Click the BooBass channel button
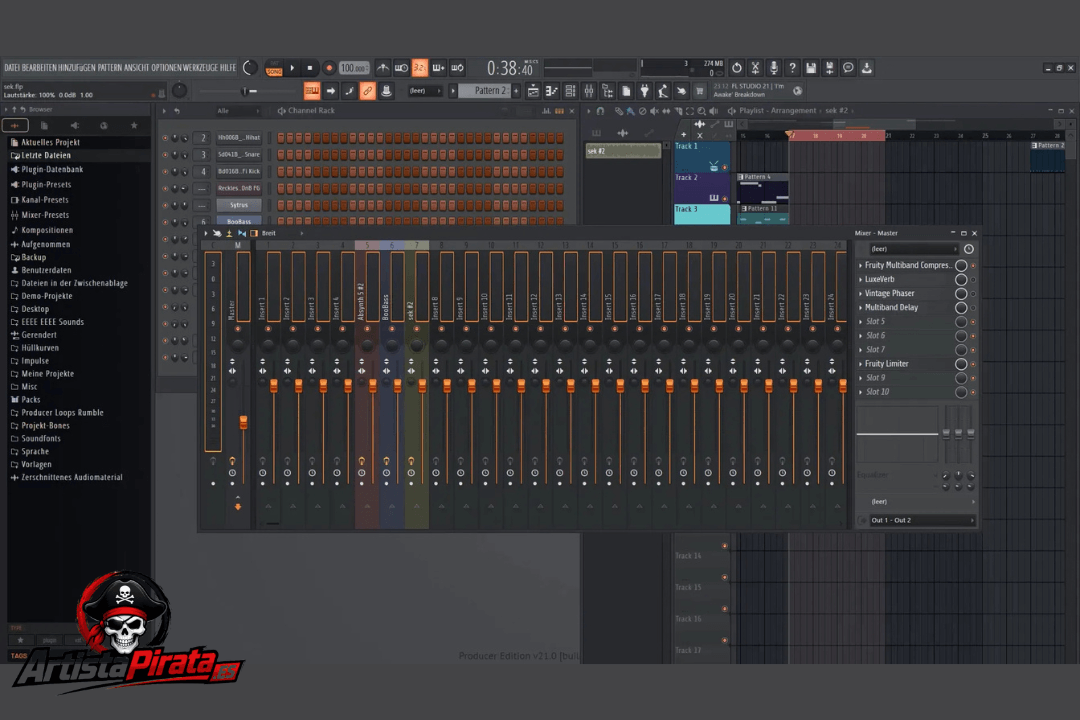1080x720 pixels. pyautogui.click(x=239, y=221)
